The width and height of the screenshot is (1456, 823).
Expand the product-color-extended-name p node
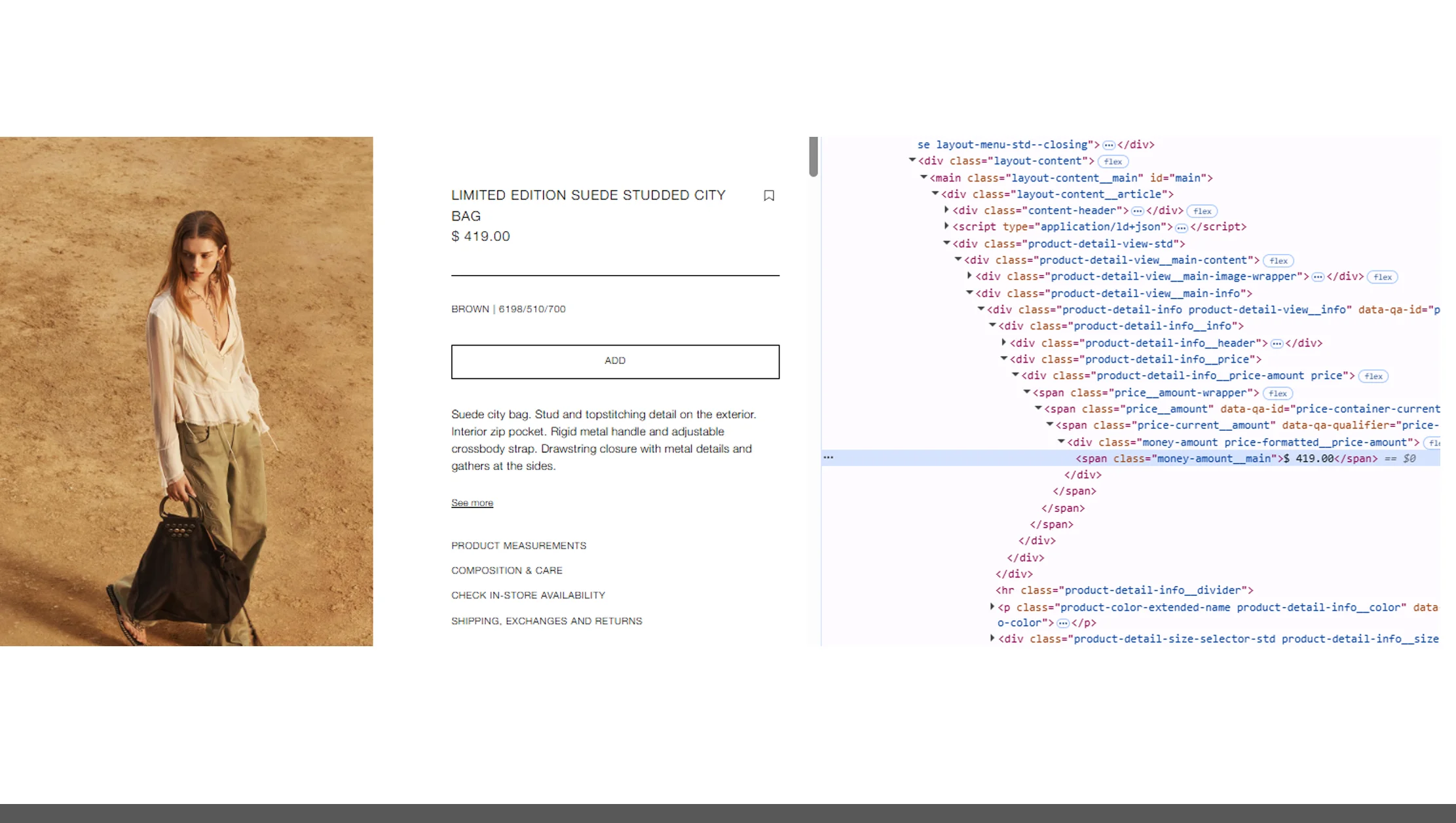click(x=992, y=607)
